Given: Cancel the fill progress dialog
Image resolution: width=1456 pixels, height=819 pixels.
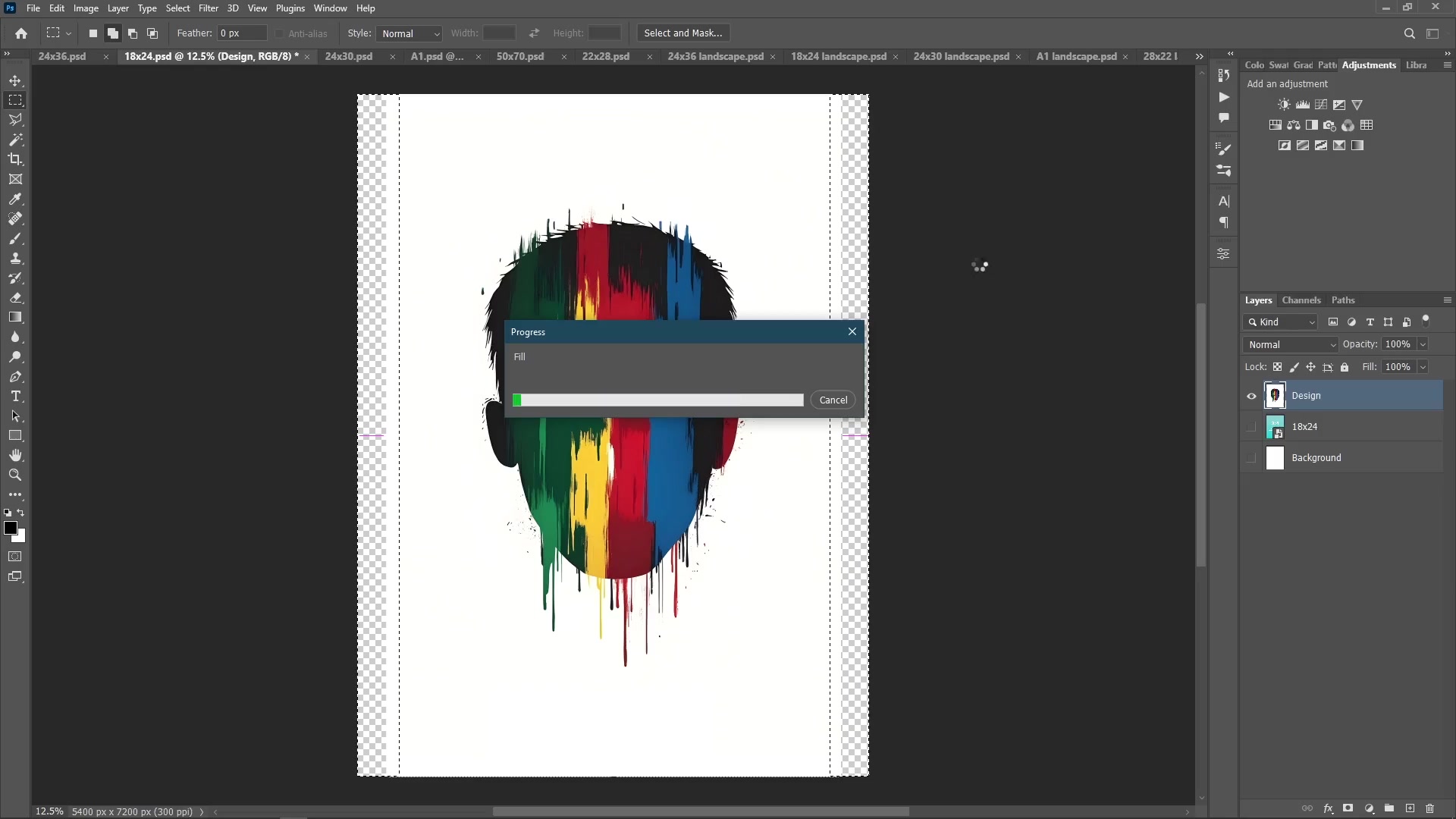Looking at the screenshot, I should (833, 400).
